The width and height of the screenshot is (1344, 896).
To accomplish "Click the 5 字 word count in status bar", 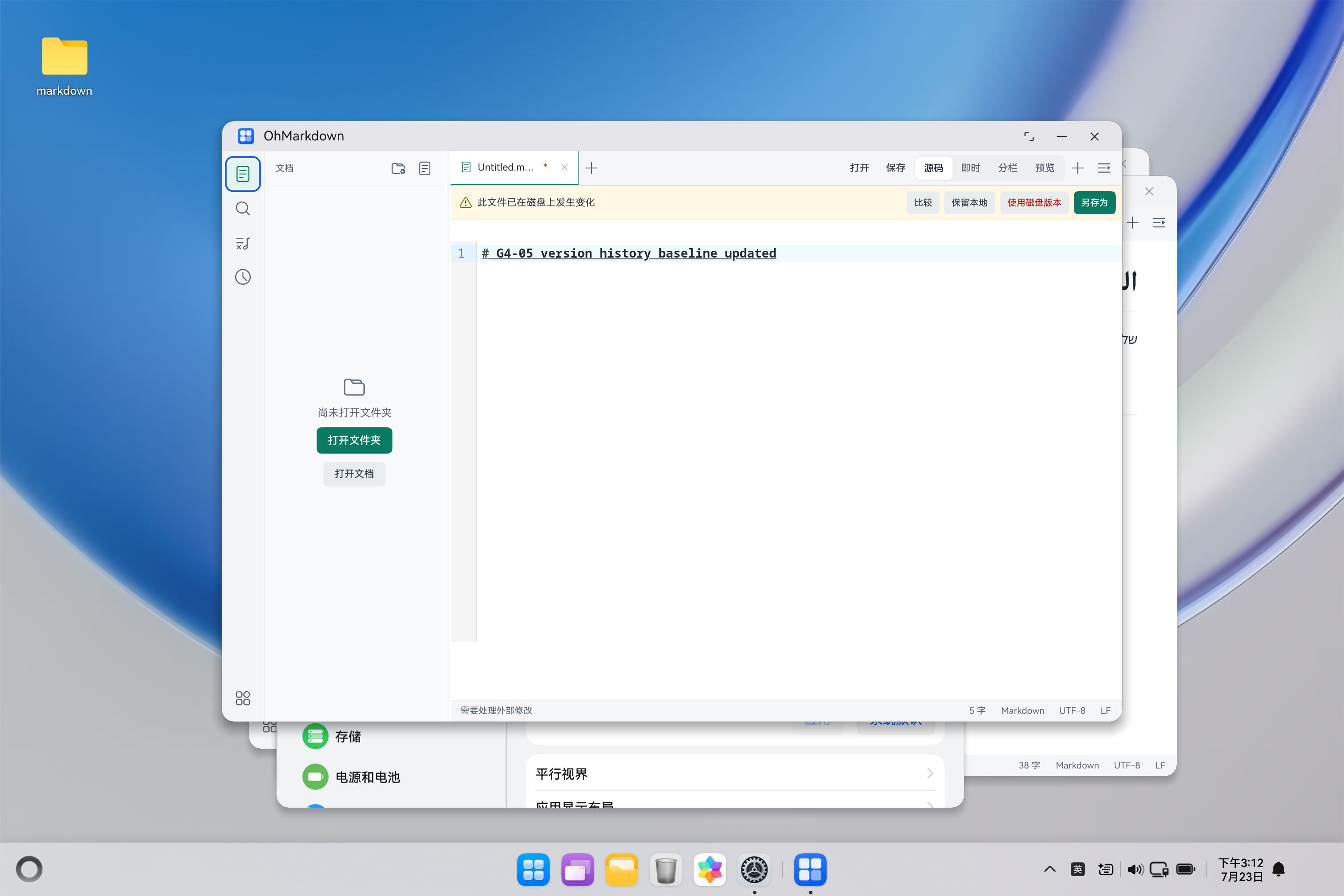I will (977, 710).
